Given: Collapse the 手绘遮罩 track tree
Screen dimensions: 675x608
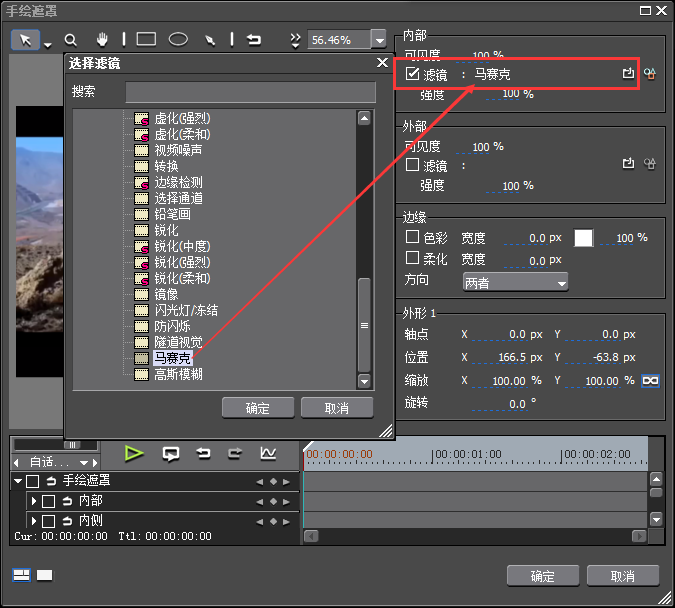Looking at the screenshot, I should click(x=18, y=481).
